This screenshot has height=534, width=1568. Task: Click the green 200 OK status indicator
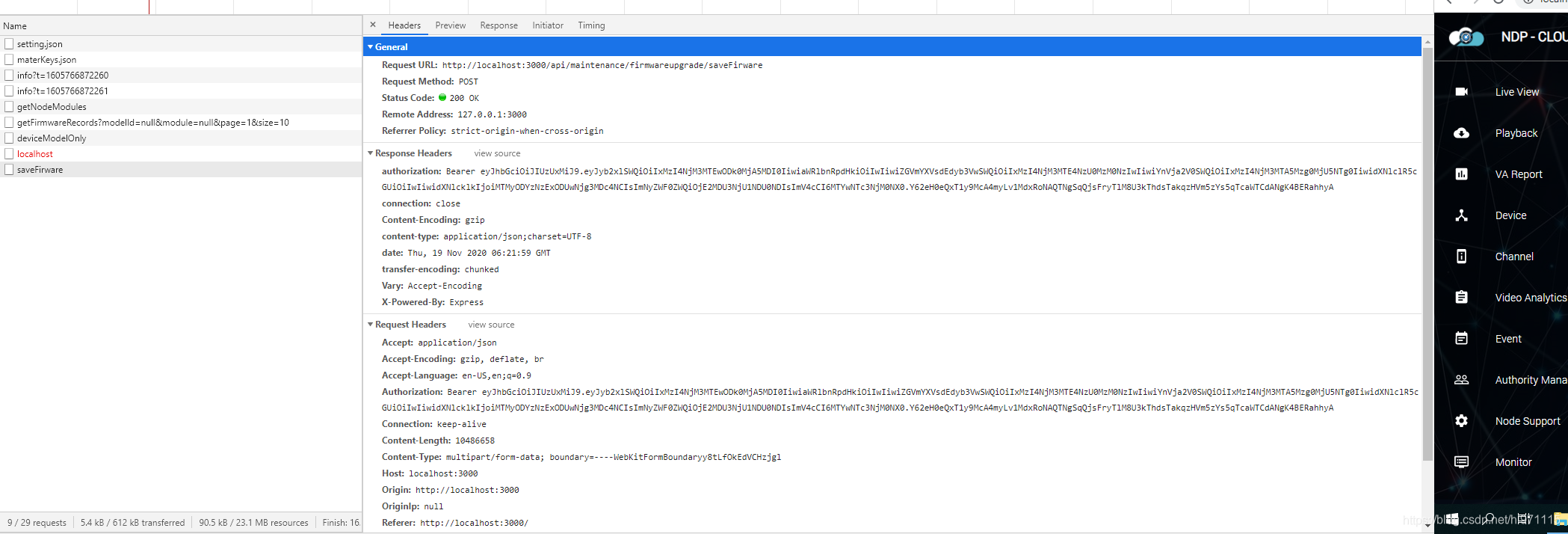tap(442, 97)
